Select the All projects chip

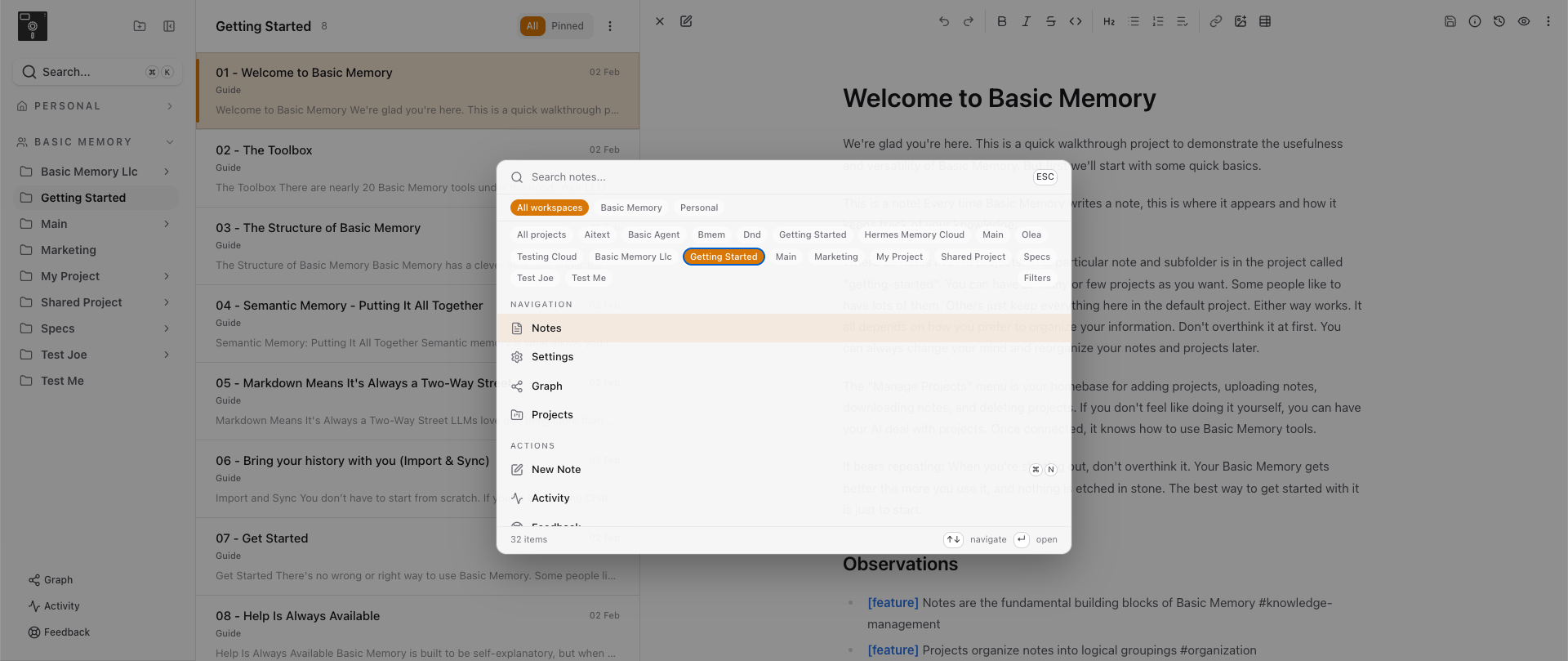541,234
